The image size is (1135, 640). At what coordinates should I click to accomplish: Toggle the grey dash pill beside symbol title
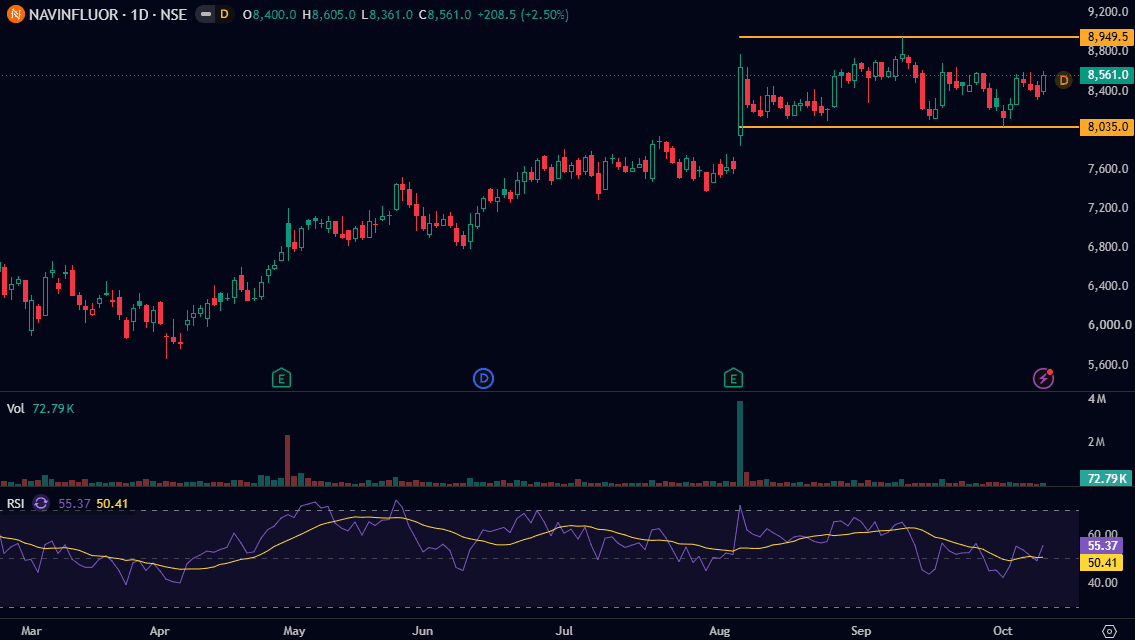(x=206, y=14)
